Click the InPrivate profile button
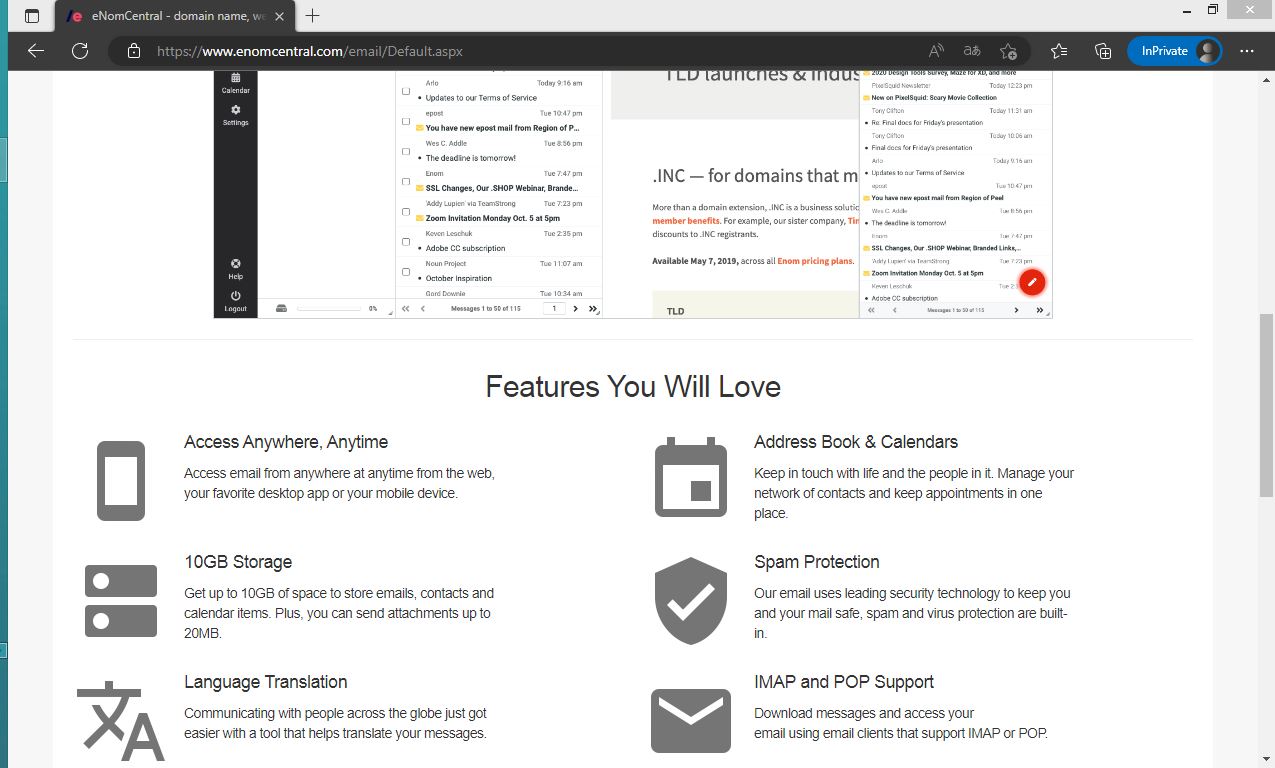This screenshot has height=768, width=1275. coord(1174,51)
